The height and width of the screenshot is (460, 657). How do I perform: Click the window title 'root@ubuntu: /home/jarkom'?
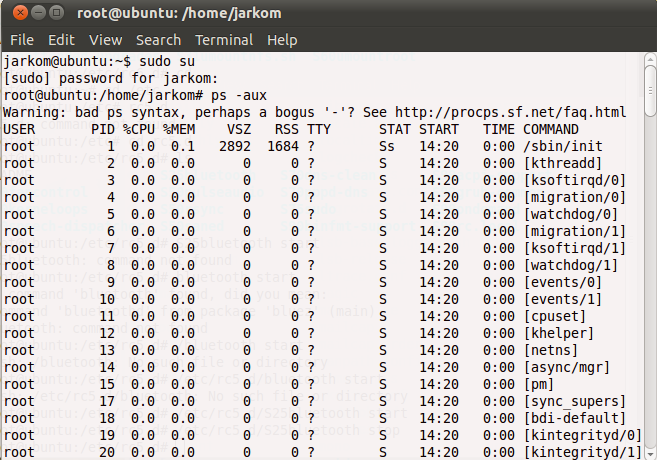[179, 13]
